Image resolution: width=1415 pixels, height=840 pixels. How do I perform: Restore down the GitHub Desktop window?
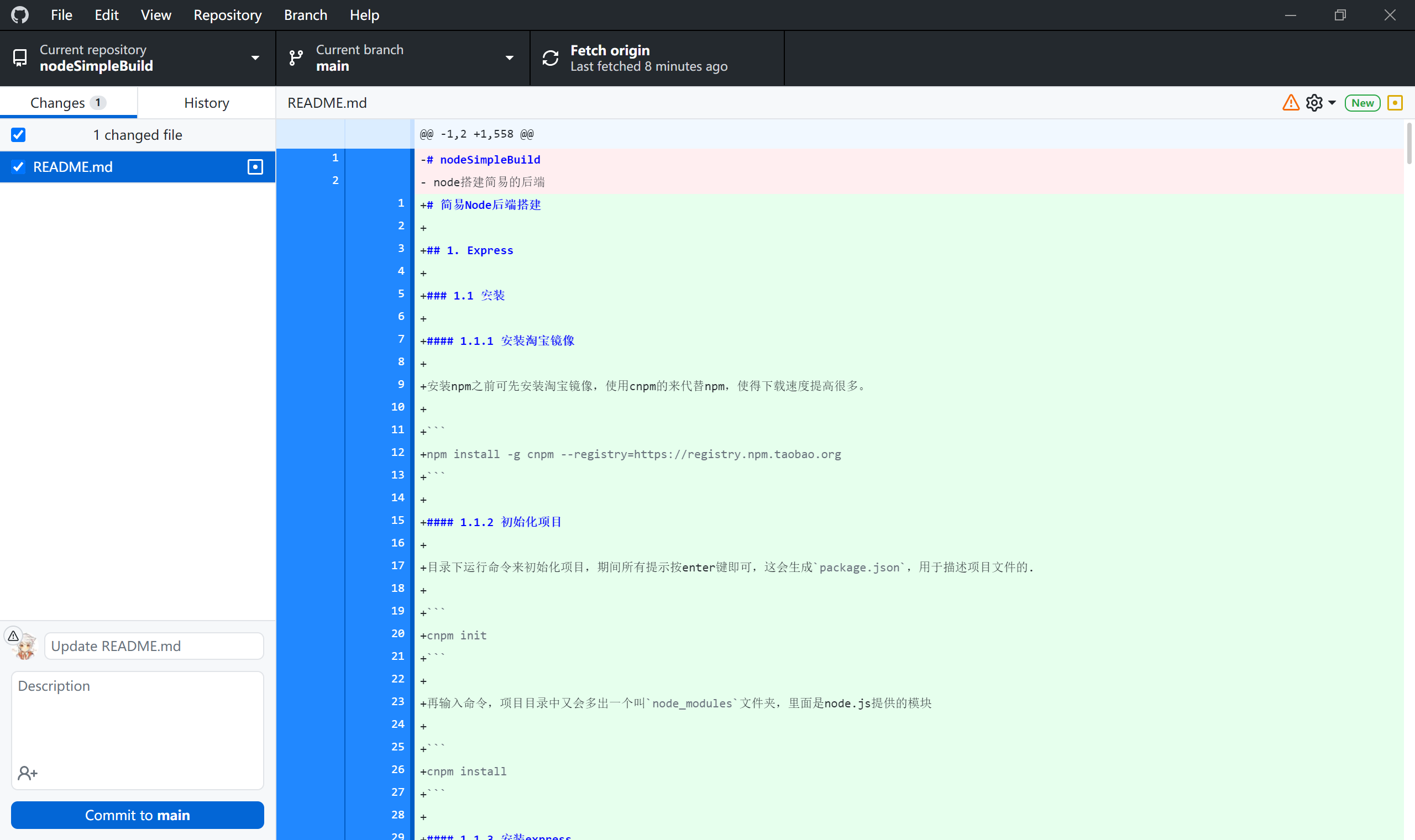(x=1340, y=15)
